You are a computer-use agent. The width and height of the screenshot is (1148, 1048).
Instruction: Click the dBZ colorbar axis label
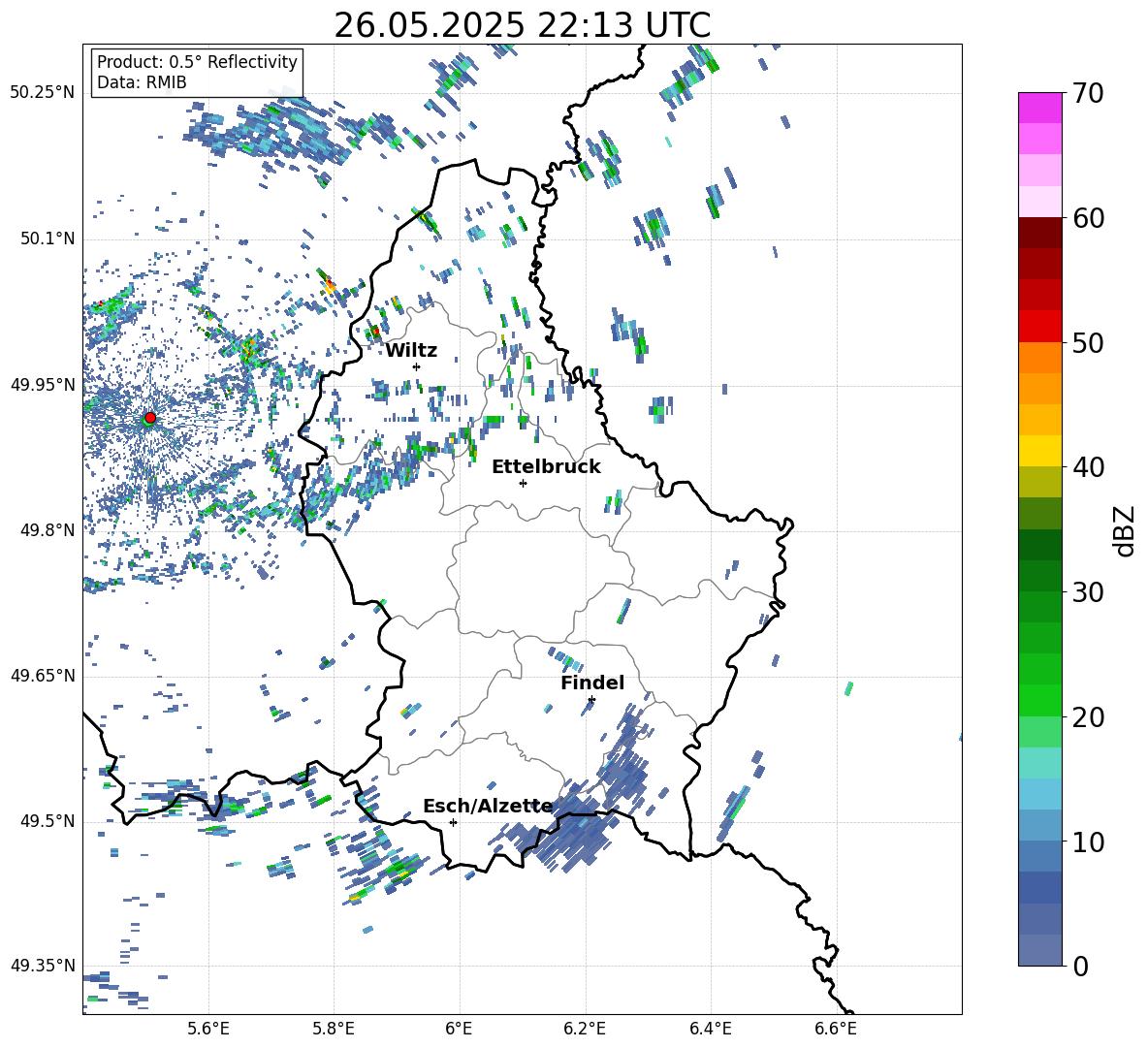[1126, 530]
